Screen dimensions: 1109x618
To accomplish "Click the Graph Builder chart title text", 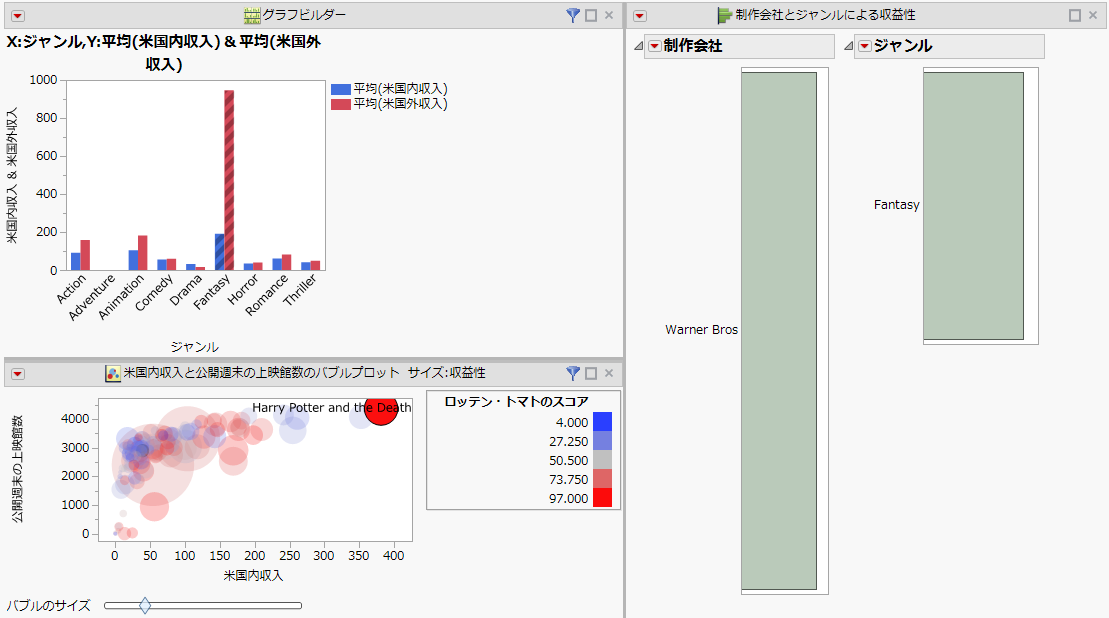I will click(x=163, y=53).
